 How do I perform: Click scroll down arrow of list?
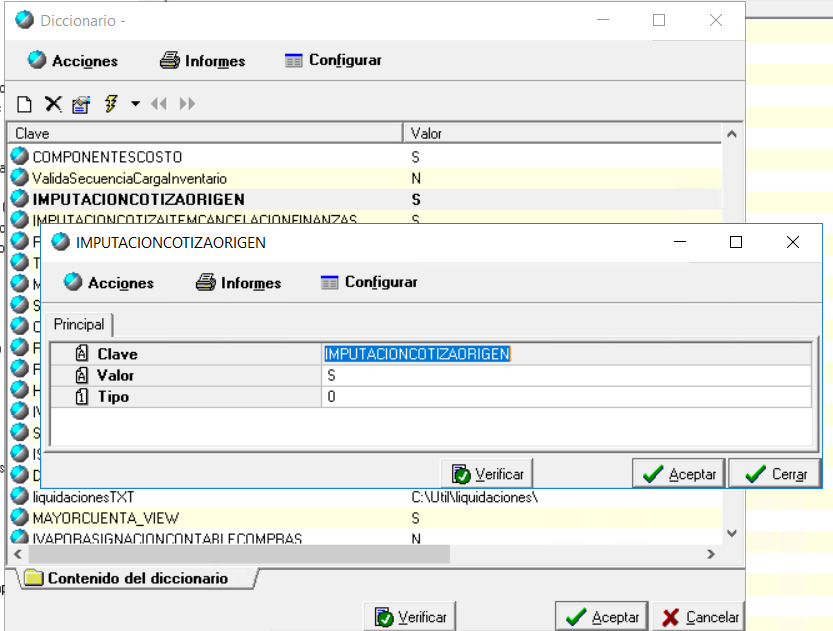(732, 533)
